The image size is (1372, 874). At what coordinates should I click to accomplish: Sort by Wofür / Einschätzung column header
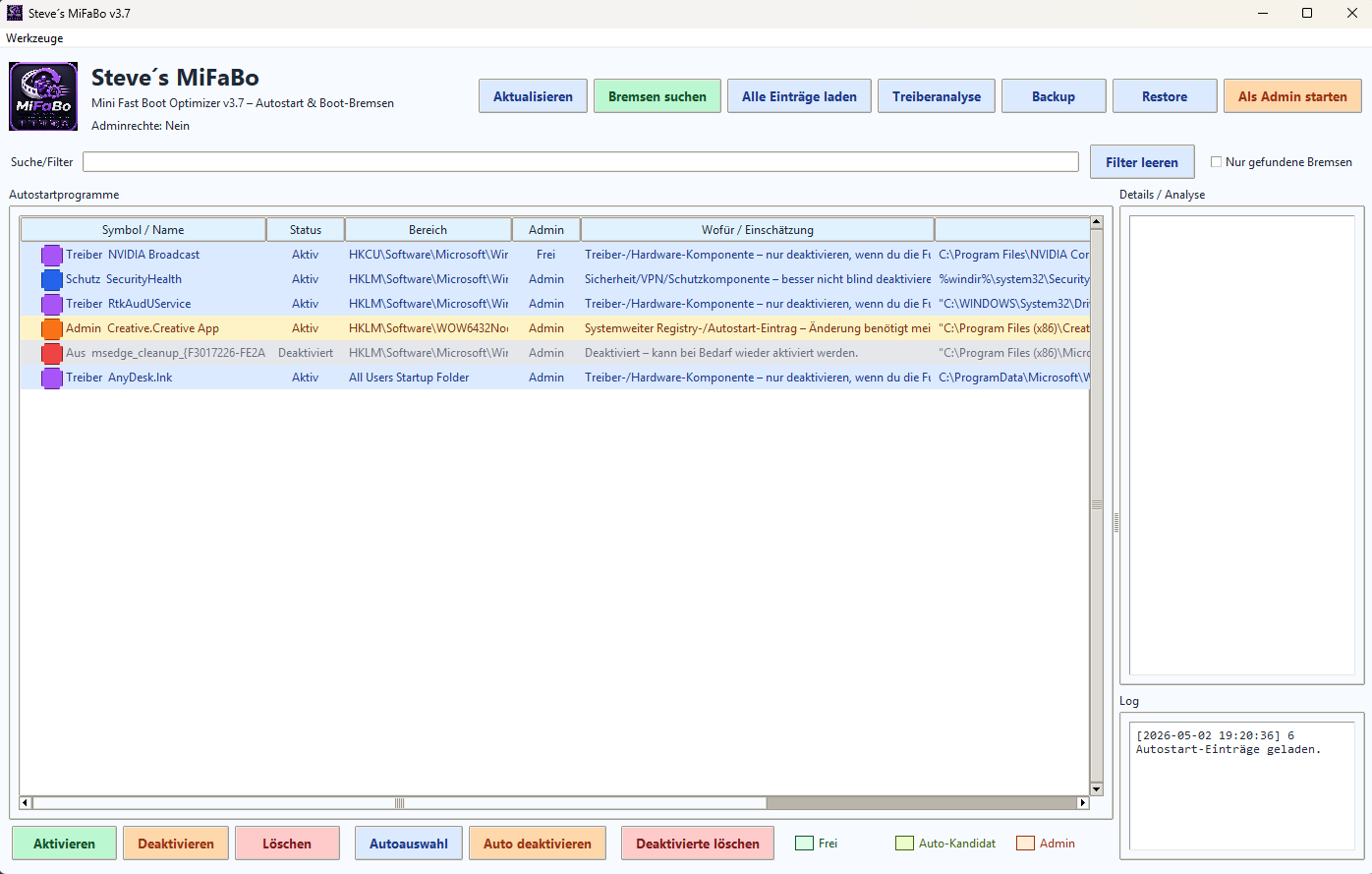tap(758, 230)
